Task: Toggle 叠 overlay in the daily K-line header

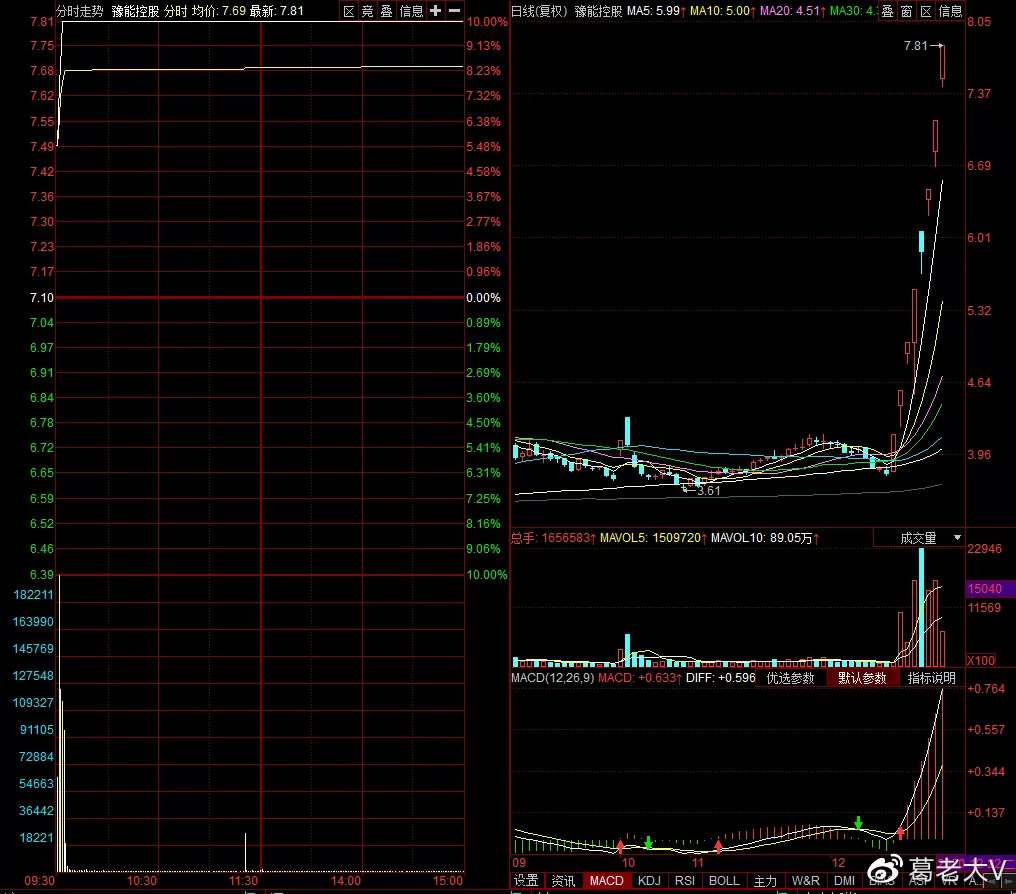Action: click(x=888, y=11)
